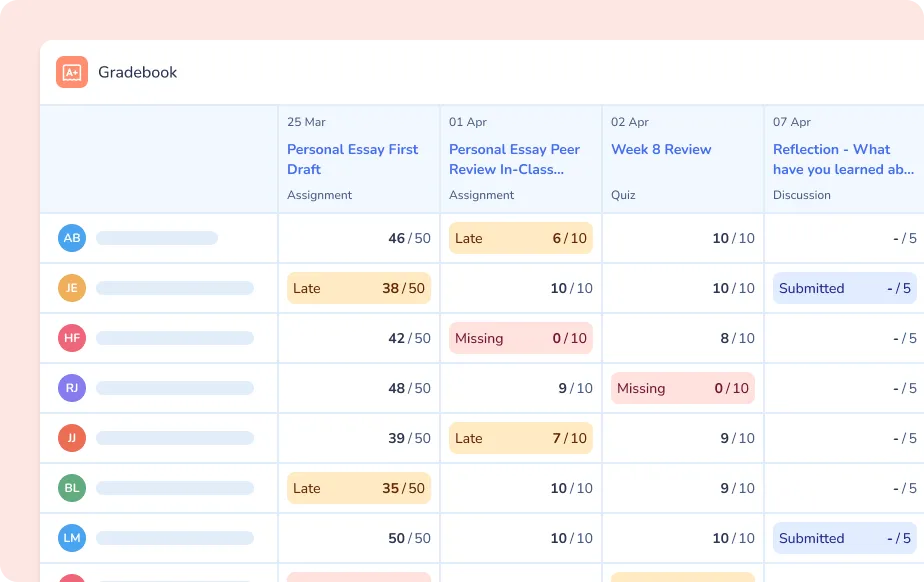
Task: Open student BL's avatar icon
Action: click(71, 488)
